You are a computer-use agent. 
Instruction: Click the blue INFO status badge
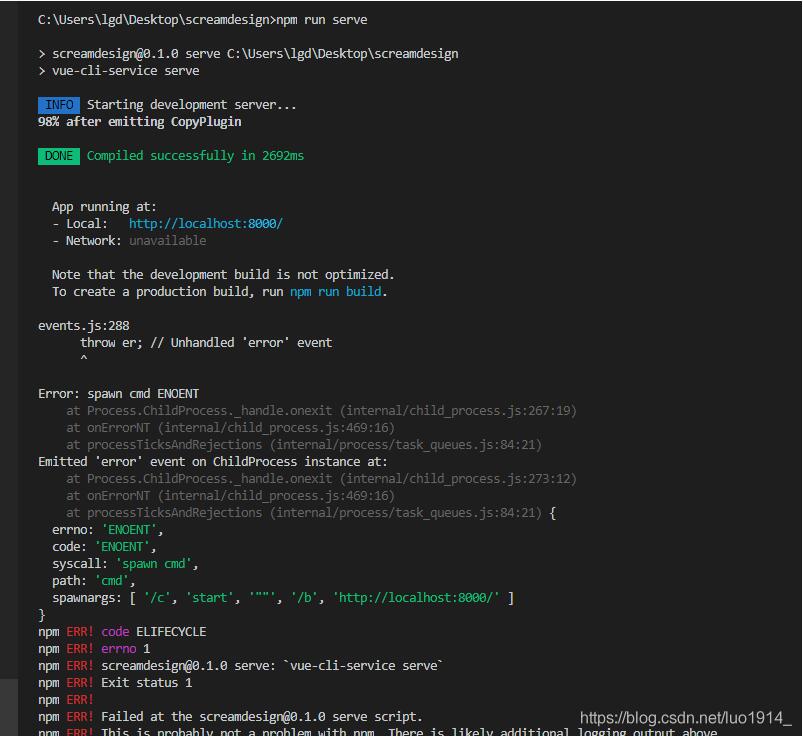tap(58, 104)
